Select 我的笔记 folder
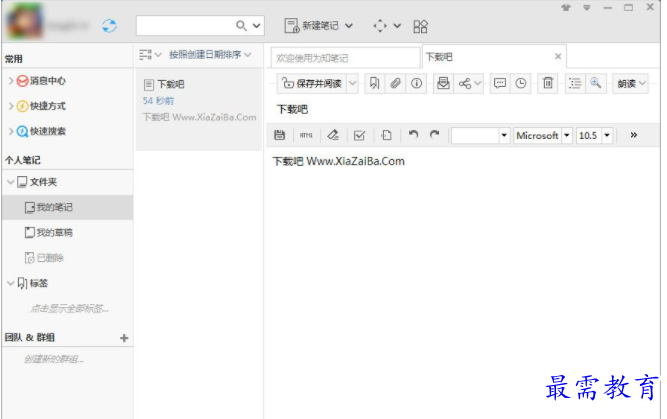Viewport: 667px width, 419px height. click(67, 207)
